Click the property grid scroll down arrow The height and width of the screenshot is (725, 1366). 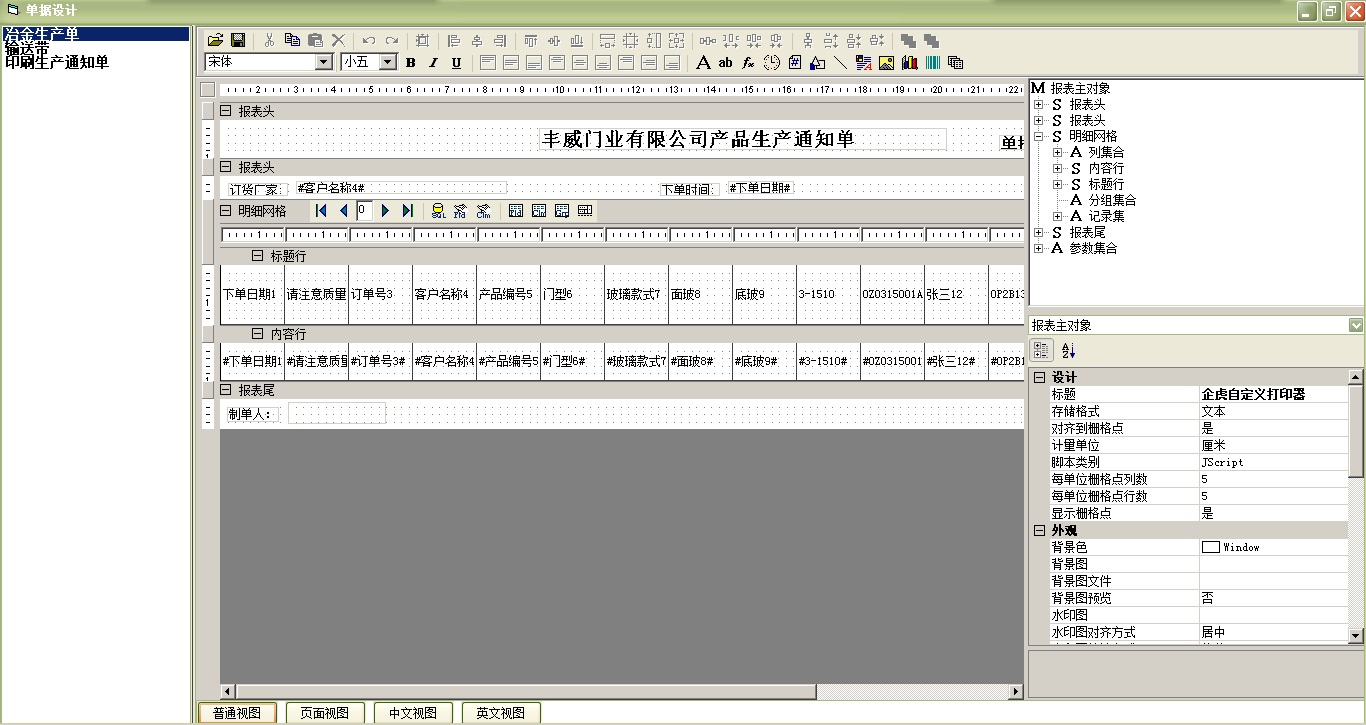1355,635
